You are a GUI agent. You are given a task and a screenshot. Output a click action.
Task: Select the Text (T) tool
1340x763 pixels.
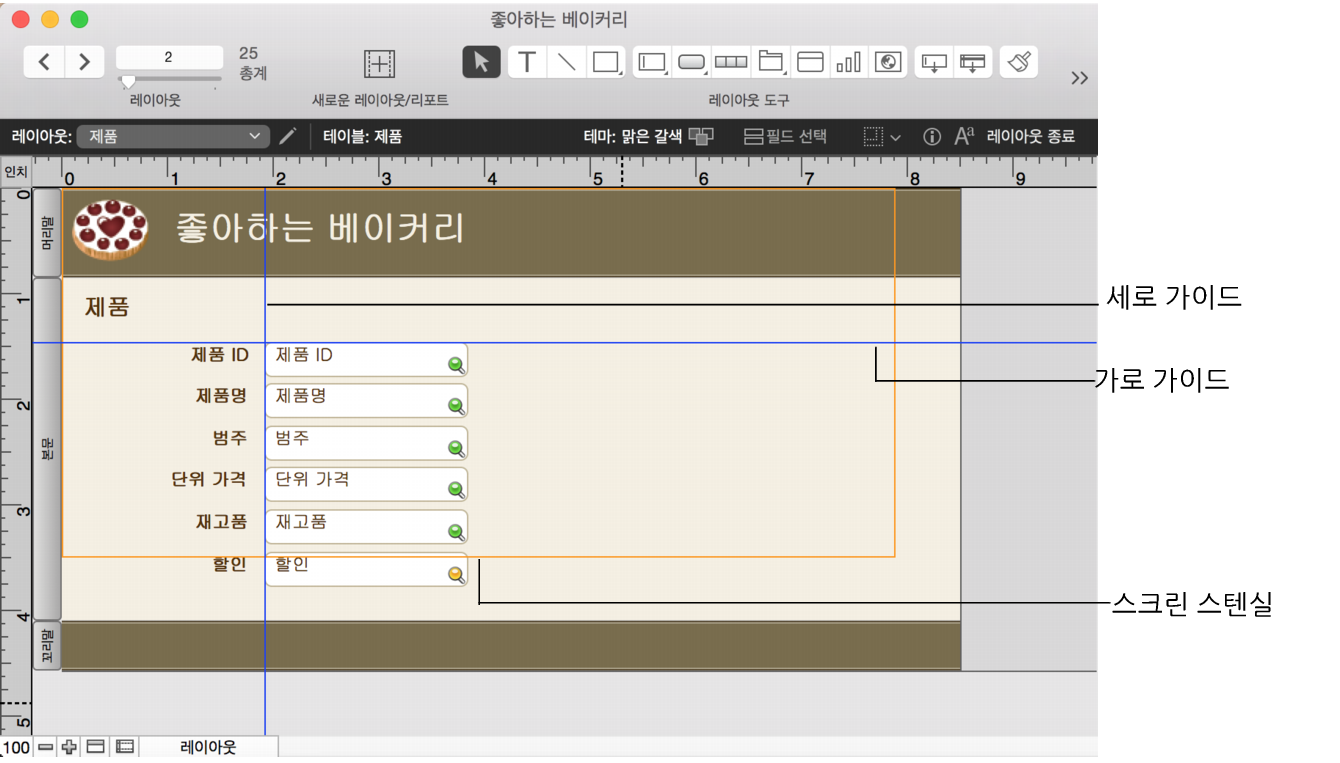(x=526, y=62)
